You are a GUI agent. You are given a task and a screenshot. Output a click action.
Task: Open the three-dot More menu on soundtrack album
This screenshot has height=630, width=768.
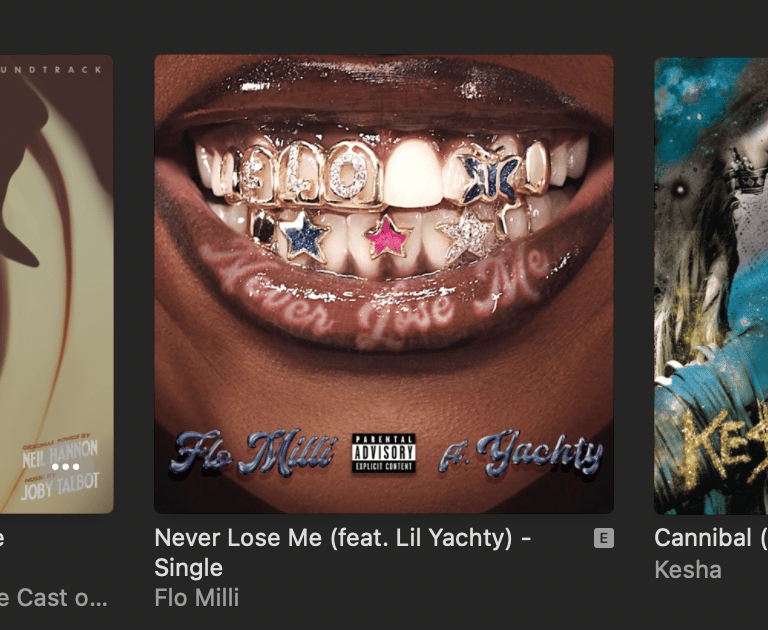tap(66, 466)
